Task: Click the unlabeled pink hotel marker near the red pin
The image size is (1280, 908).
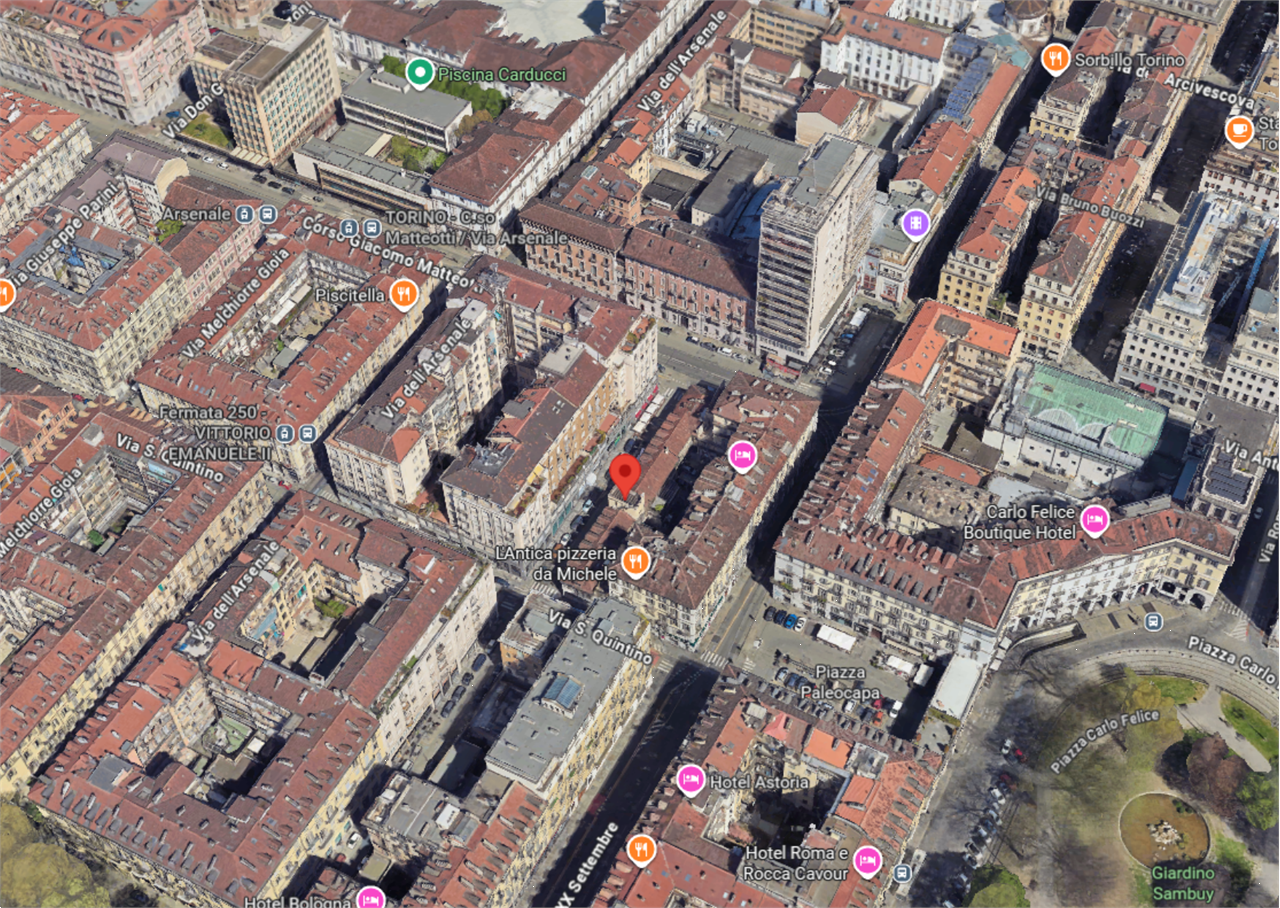Action: tap(741, 456)
